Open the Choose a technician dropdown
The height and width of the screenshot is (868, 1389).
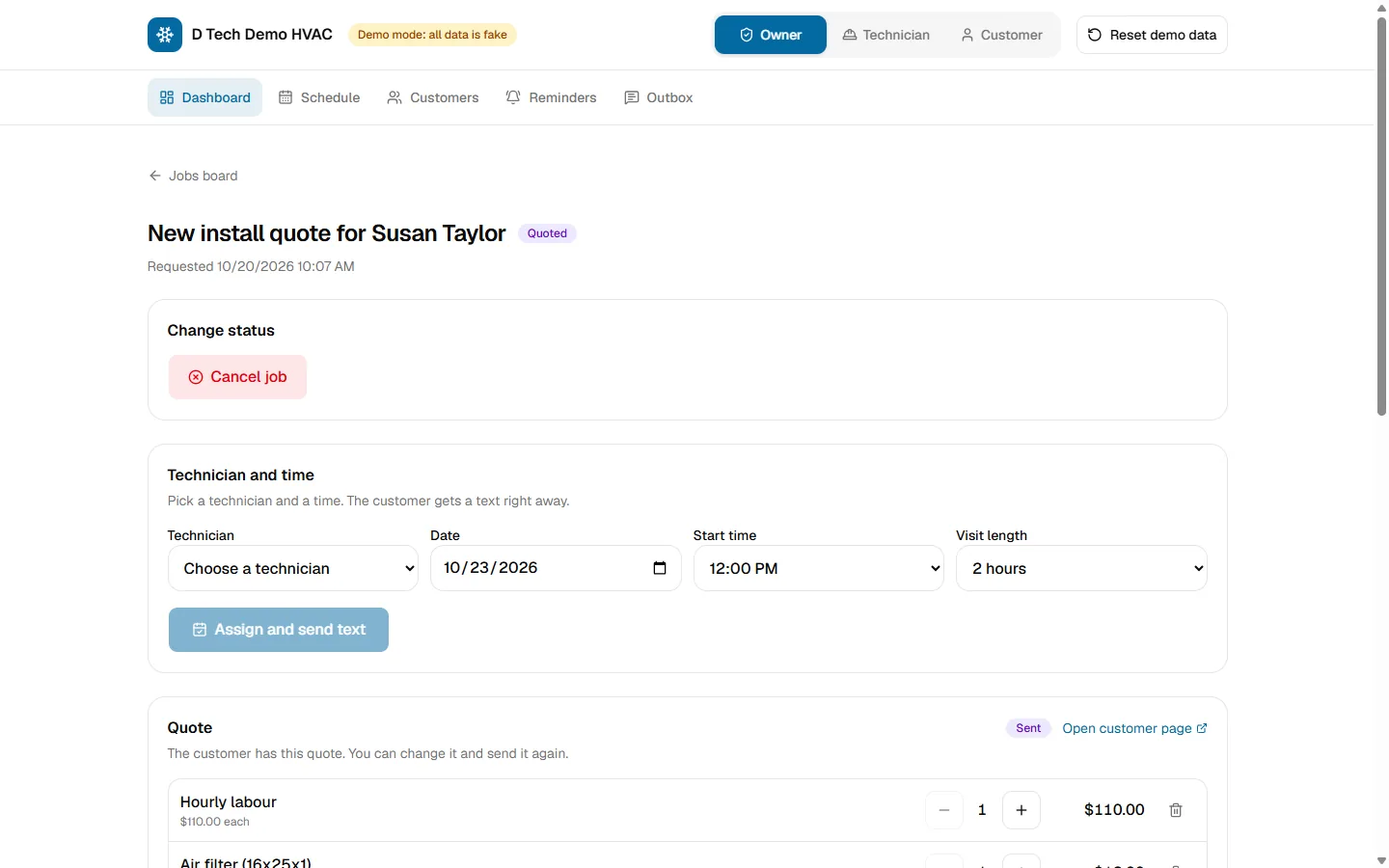[293, 569]
